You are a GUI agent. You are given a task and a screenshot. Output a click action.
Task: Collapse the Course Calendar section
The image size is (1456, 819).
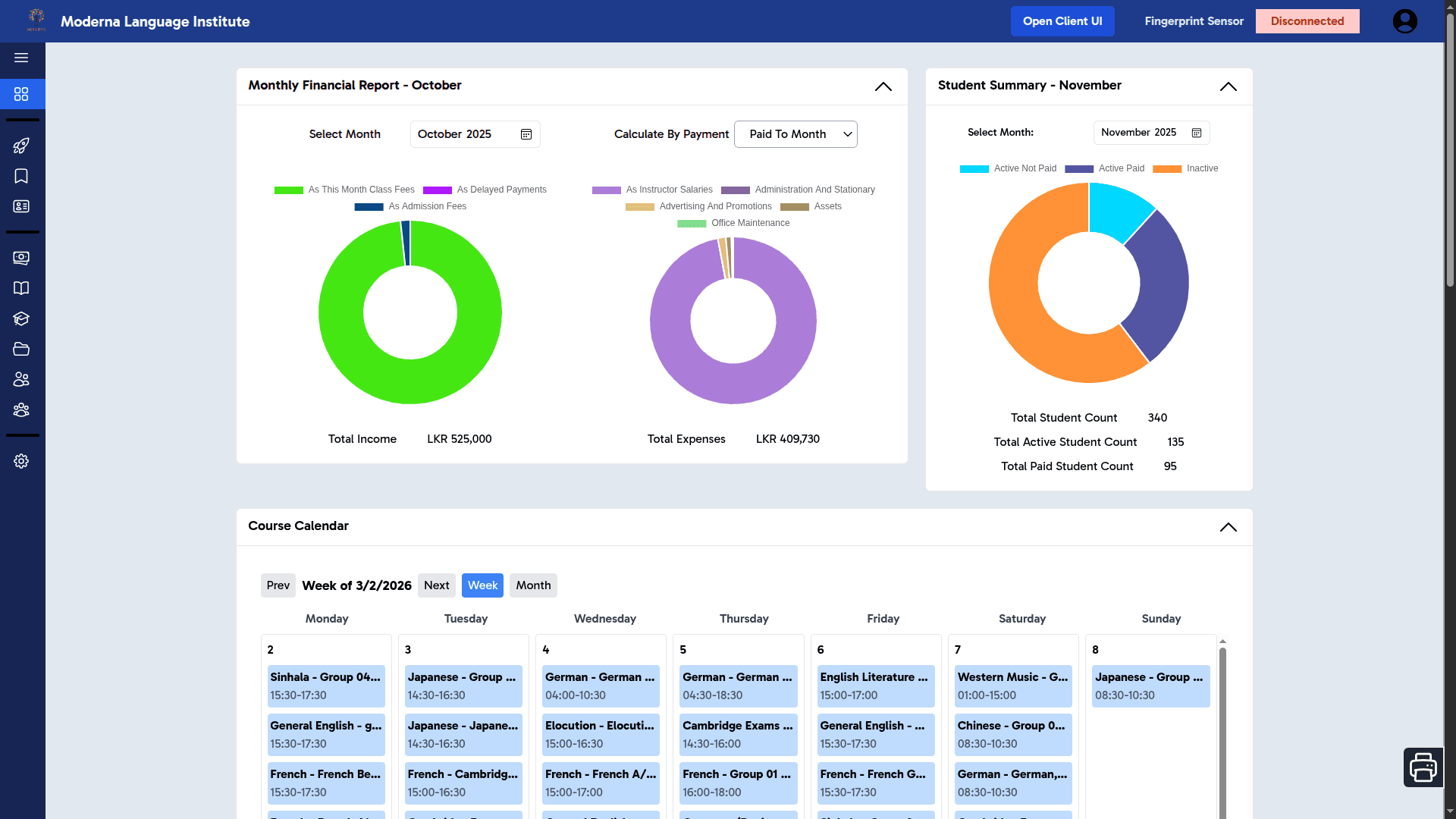1228,526
